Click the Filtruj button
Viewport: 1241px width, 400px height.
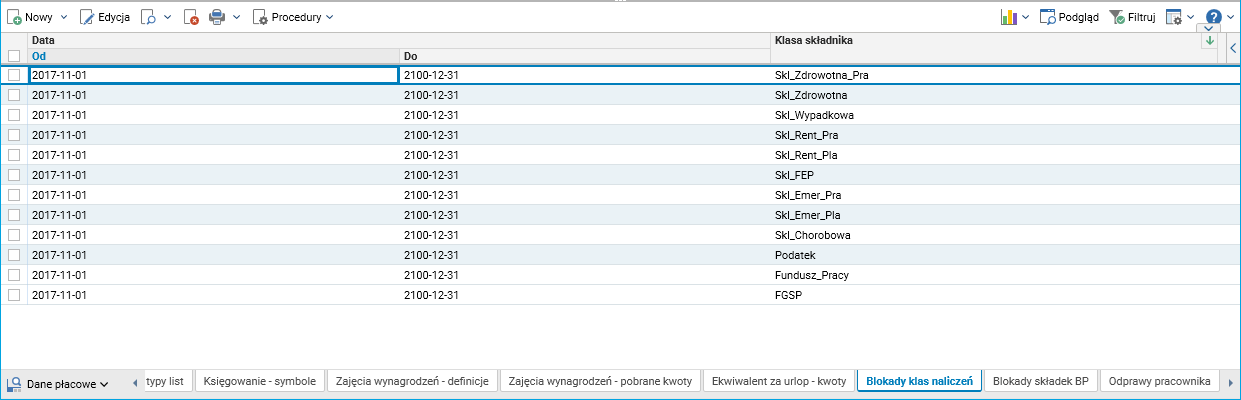point(1132,17)
